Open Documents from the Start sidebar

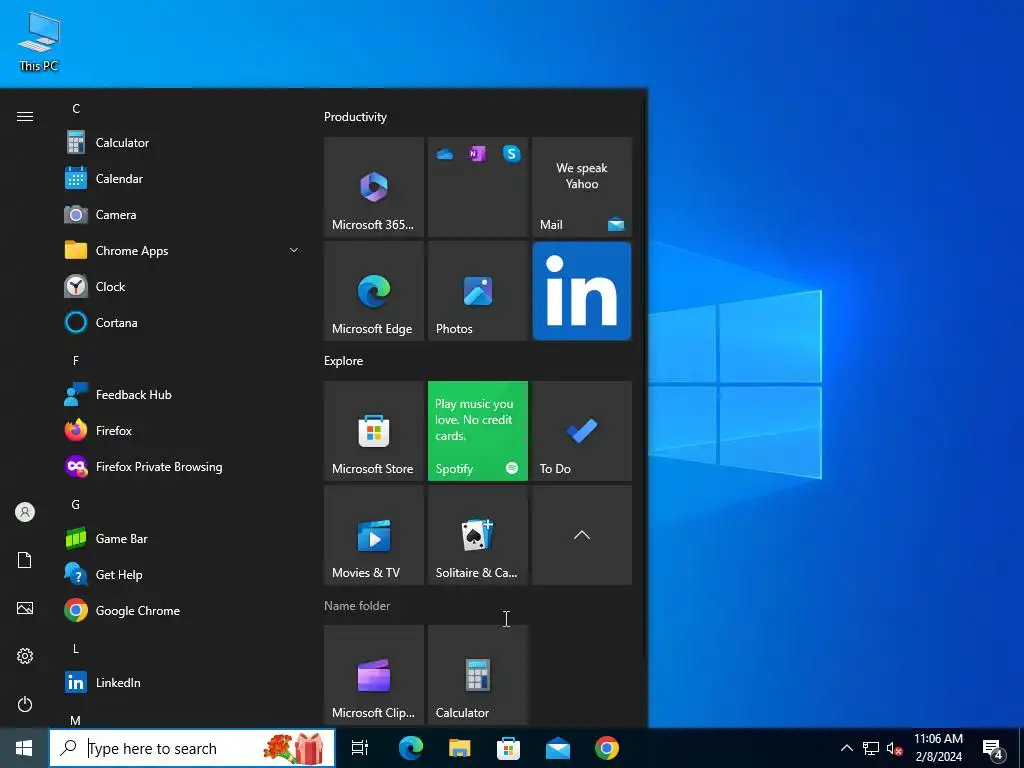pos(25,560)
